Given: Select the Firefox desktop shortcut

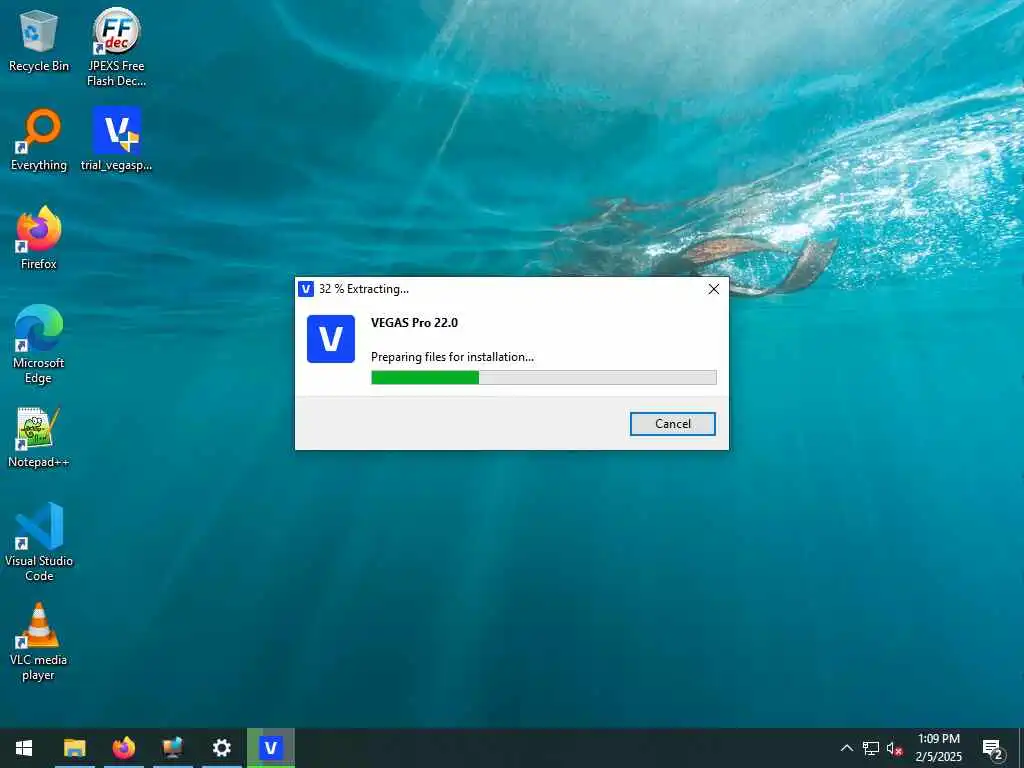Looking at the screenshot, I should [39, 238].
